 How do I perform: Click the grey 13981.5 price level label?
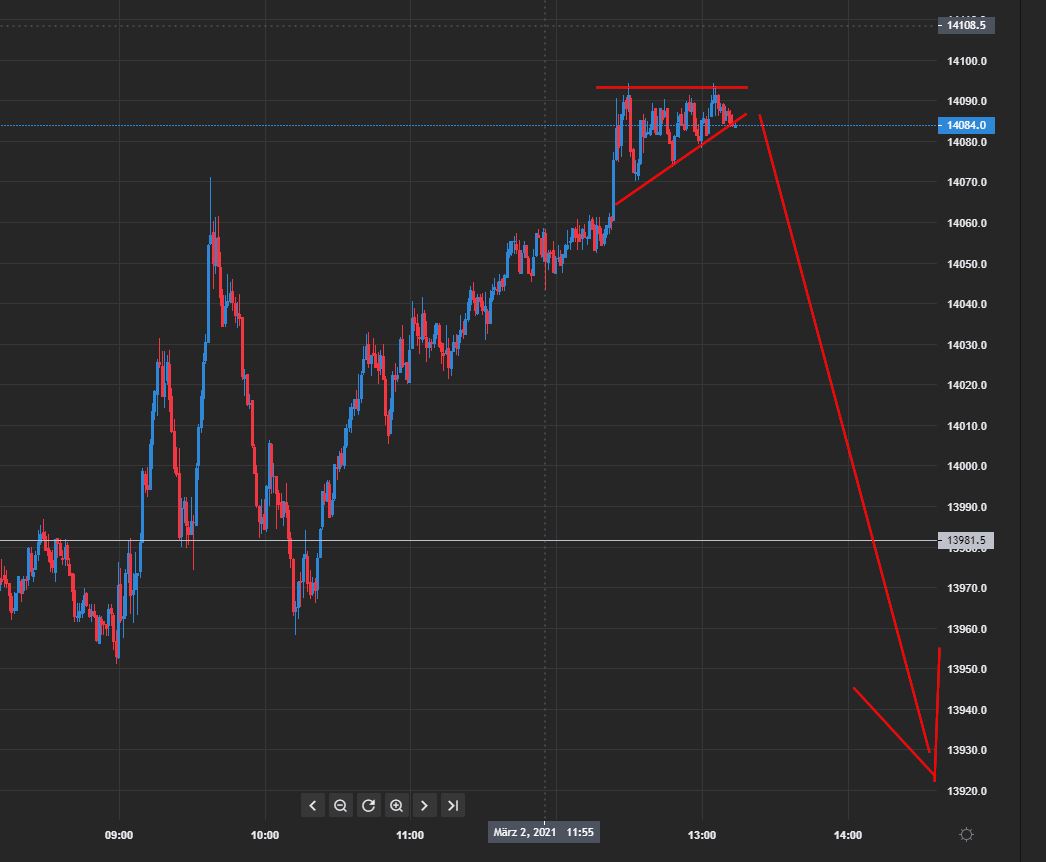point(964,539)
